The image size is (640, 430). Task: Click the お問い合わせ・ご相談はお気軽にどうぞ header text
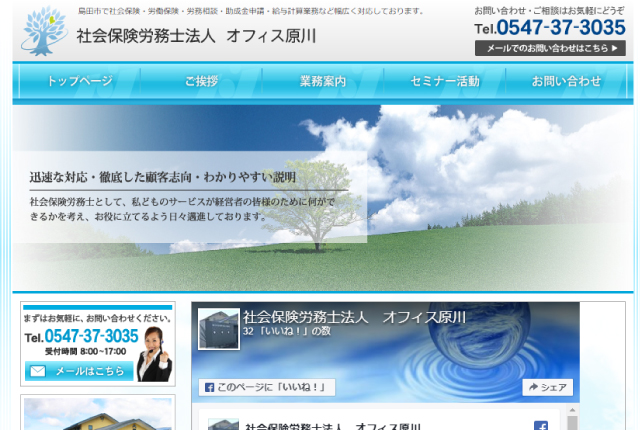point(549,11)
